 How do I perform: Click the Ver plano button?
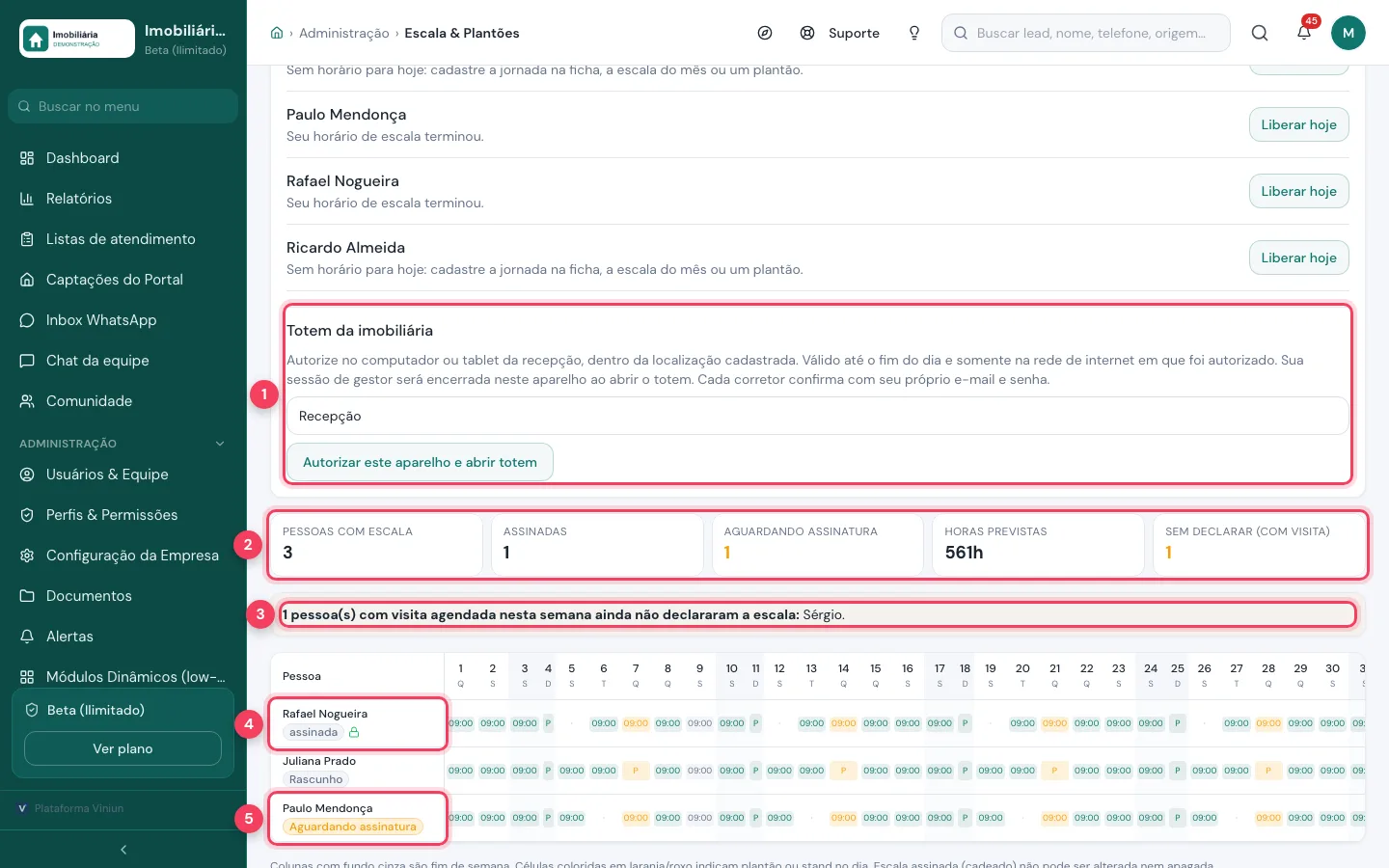[123, 748]
